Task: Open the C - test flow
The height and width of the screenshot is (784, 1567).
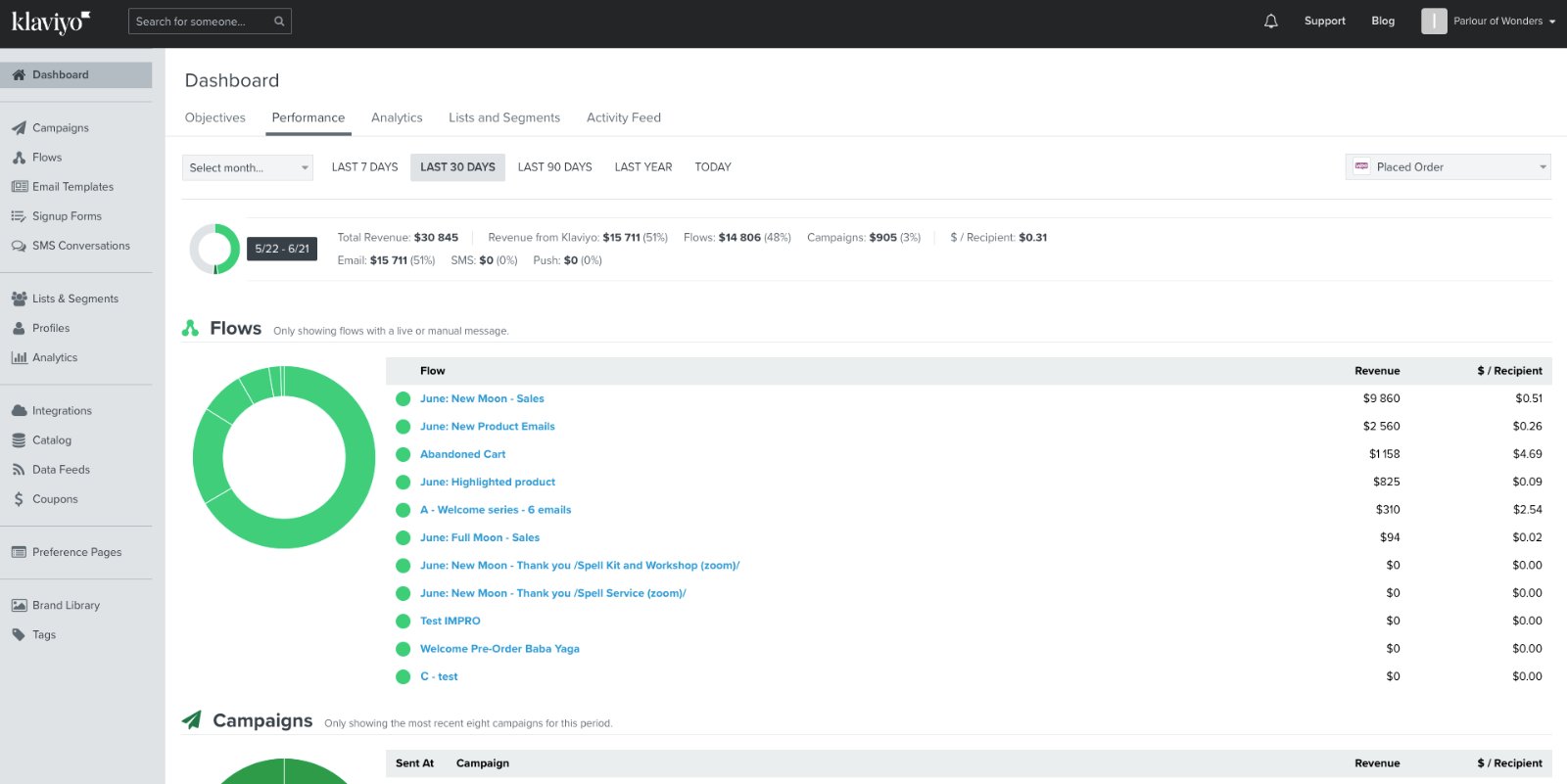Action: [439, 677]
